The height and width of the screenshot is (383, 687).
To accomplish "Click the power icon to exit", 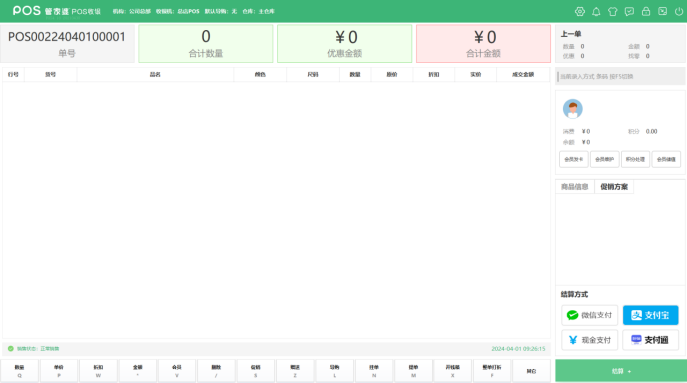I will [x=679, y=11].
